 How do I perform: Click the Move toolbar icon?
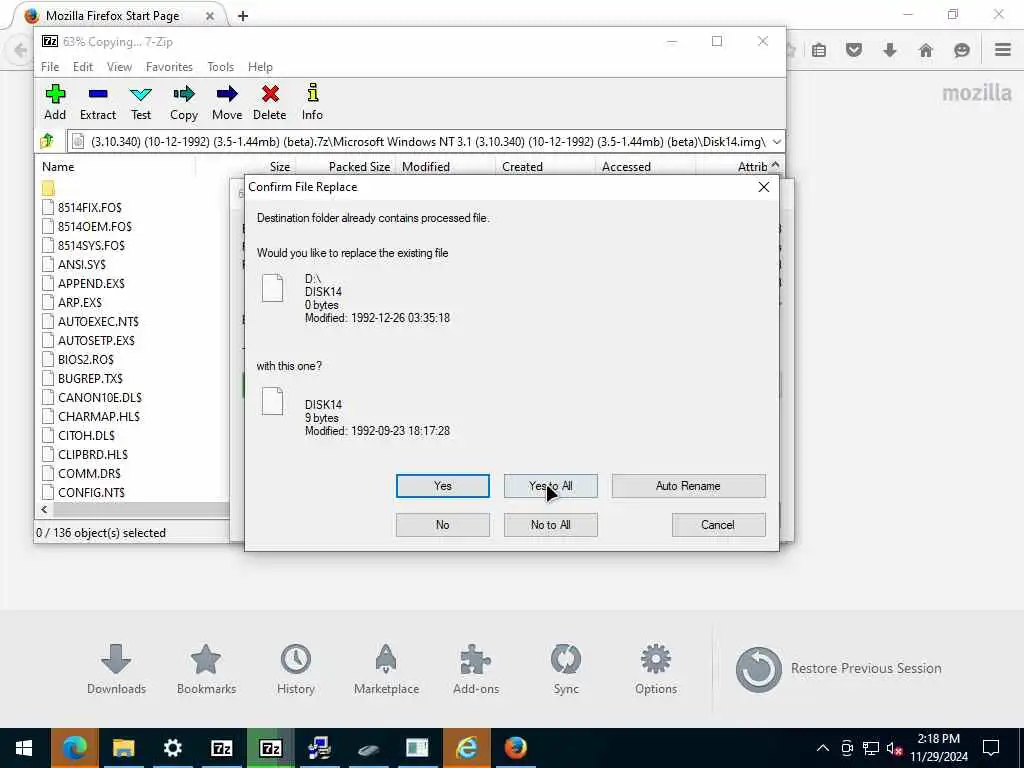(x=227, y=103)
